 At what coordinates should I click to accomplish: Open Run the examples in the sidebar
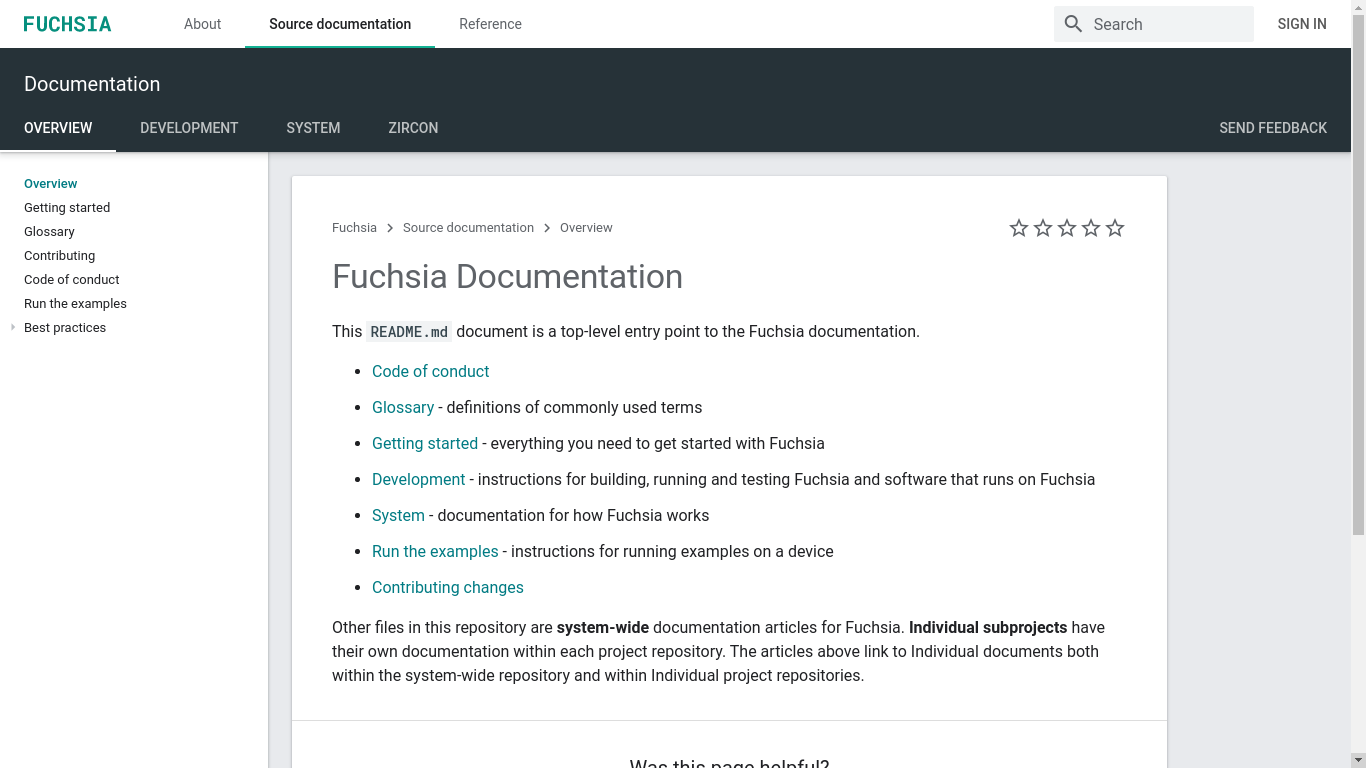coord(75,304)
